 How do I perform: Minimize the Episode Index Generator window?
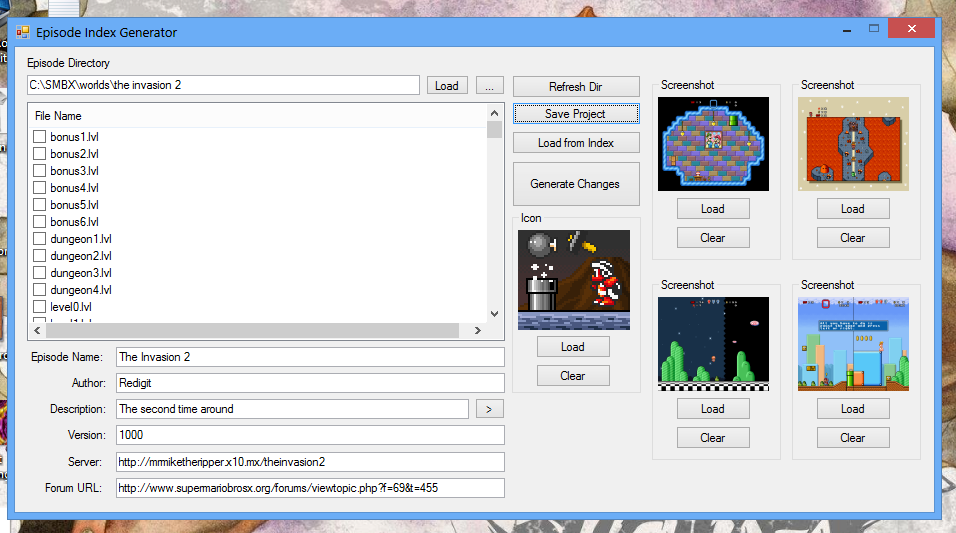point(847,29)
